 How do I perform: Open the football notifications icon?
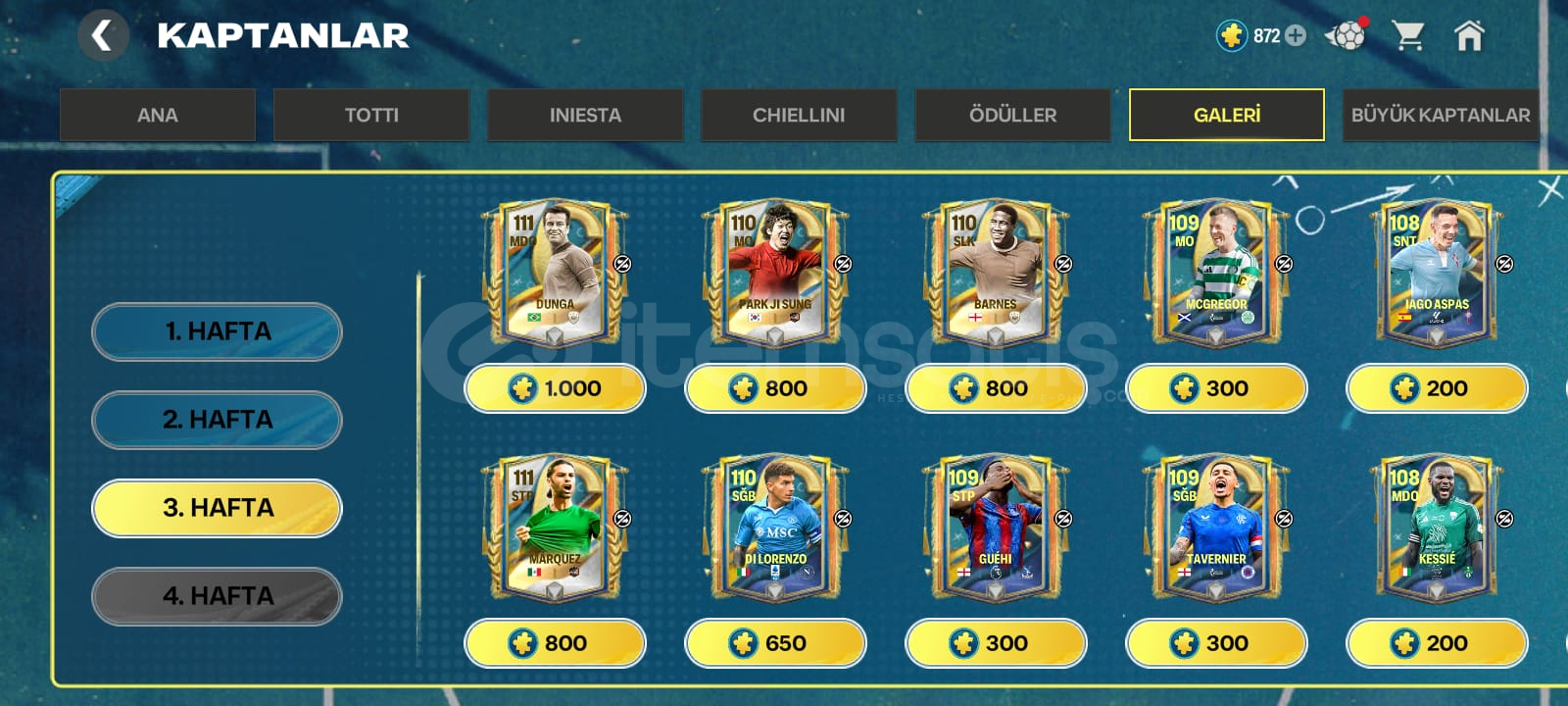point(1347,35)
